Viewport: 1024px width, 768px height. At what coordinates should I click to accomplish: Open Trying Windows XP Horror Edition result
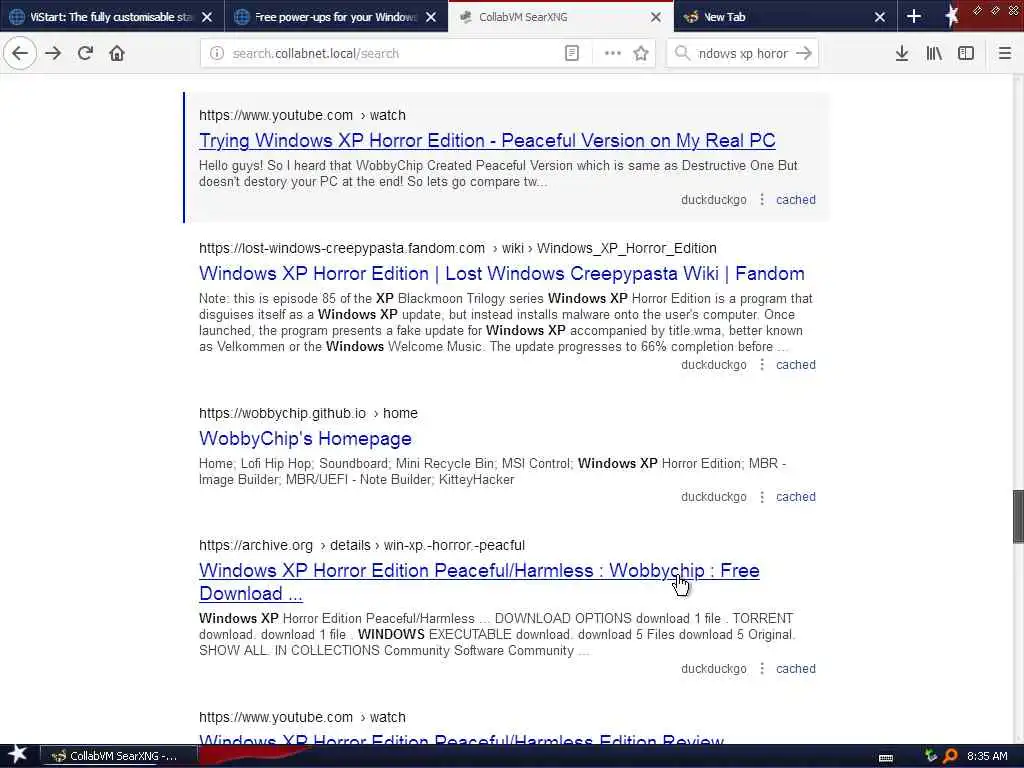[487, 140]
